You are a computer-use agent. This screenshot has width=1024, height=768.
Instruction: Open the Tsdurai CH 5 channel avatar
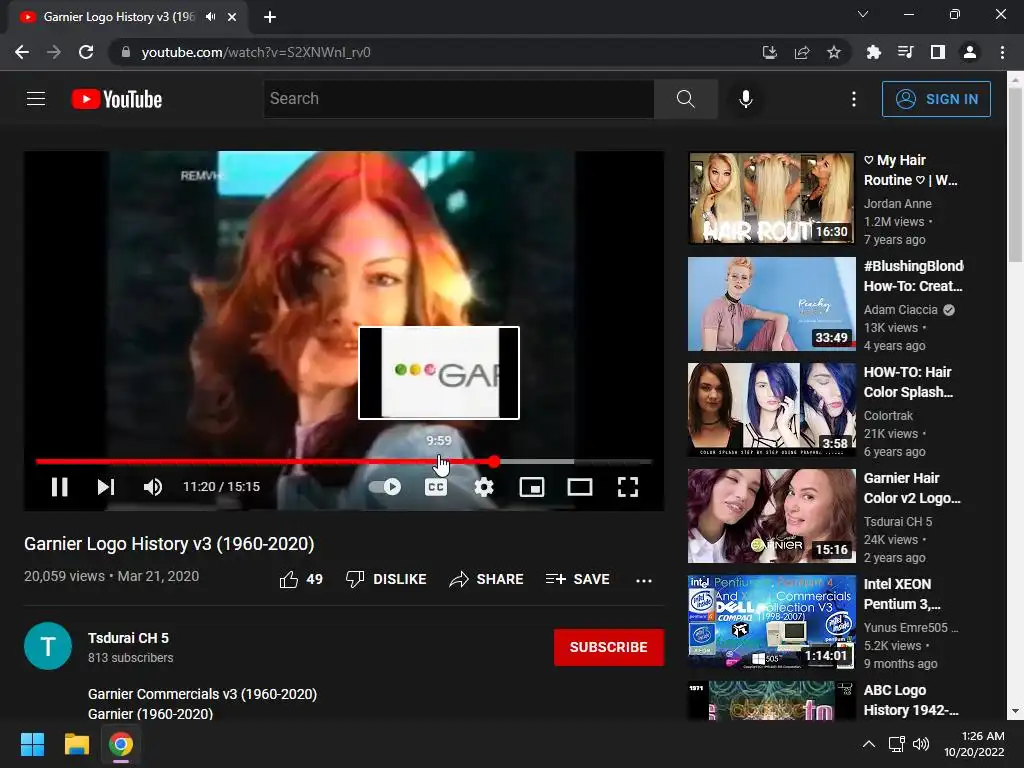(x=48, y=646)
